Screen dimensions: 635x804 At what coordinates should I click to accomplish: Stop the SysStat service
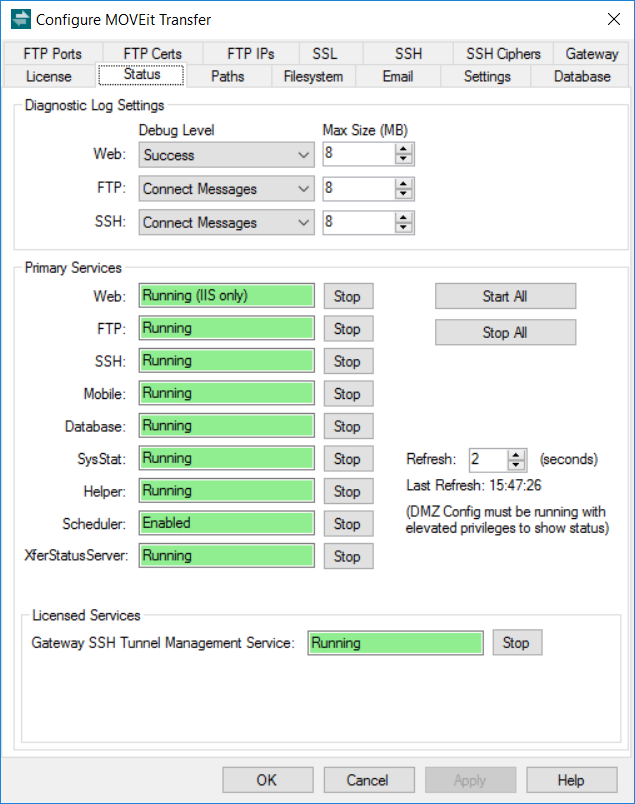pyautogui.click(x=348, y=458)
